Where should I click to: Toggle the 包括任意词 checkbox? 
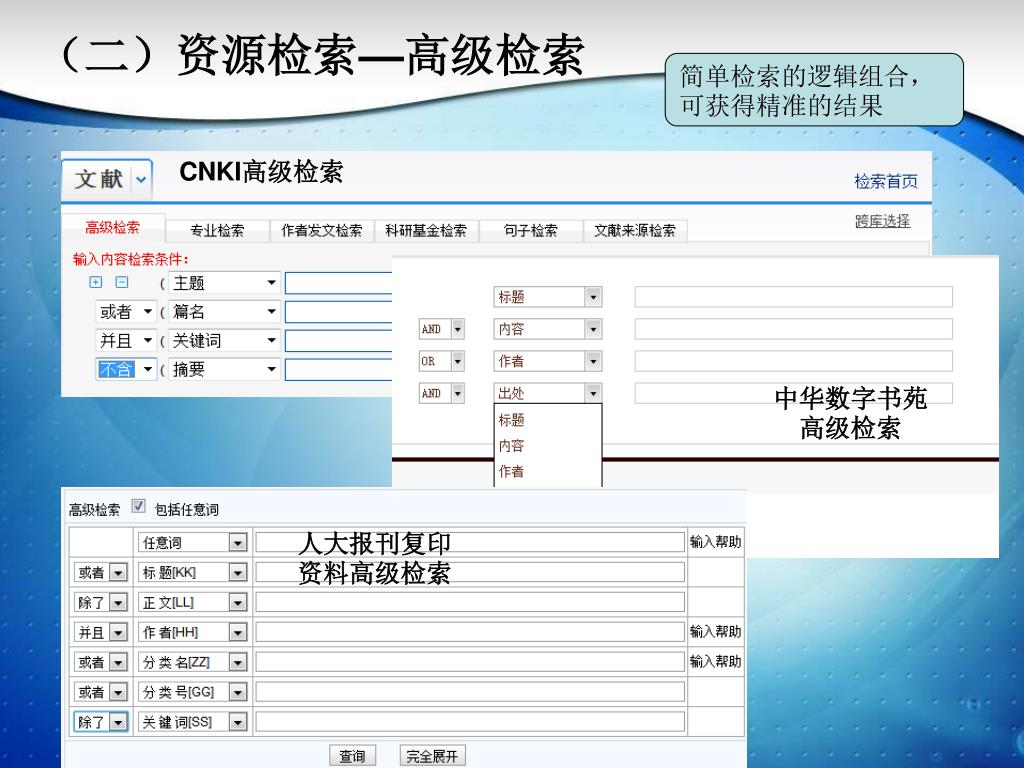(138, 506)
